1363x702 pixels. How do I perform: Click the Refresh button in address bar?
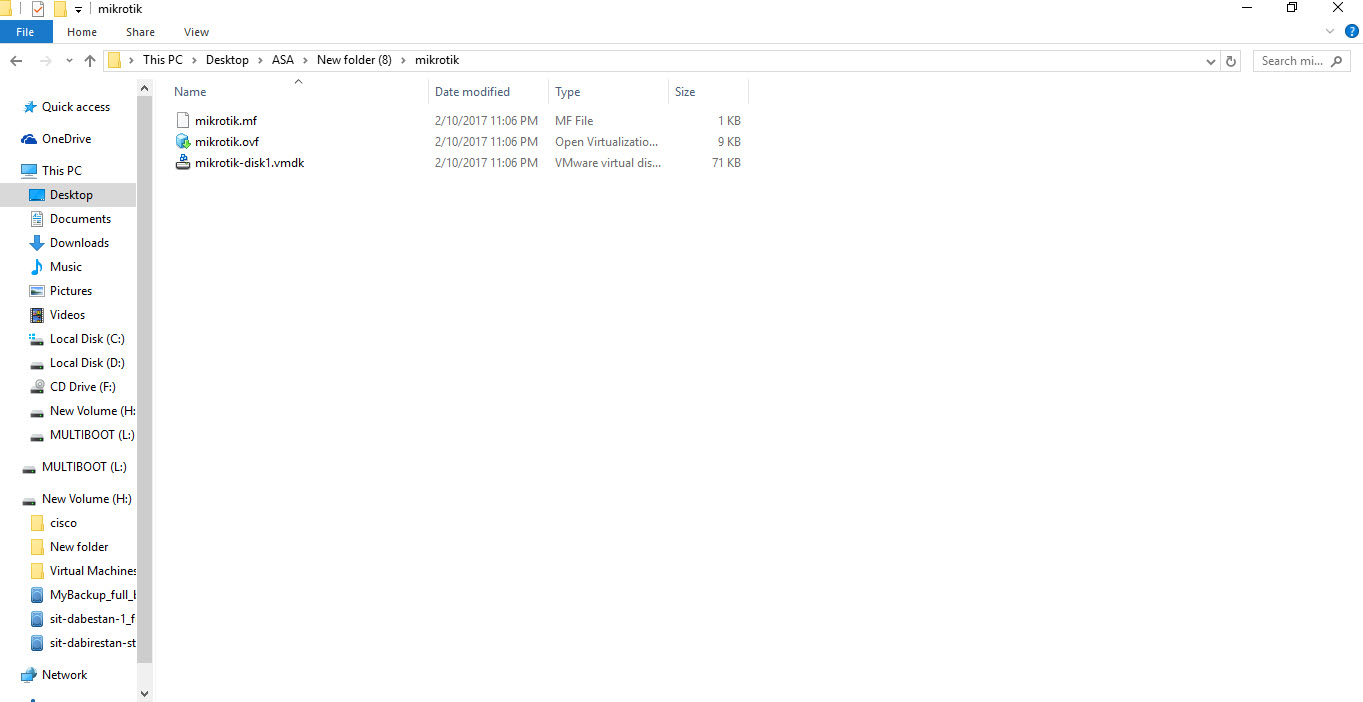1231,60
